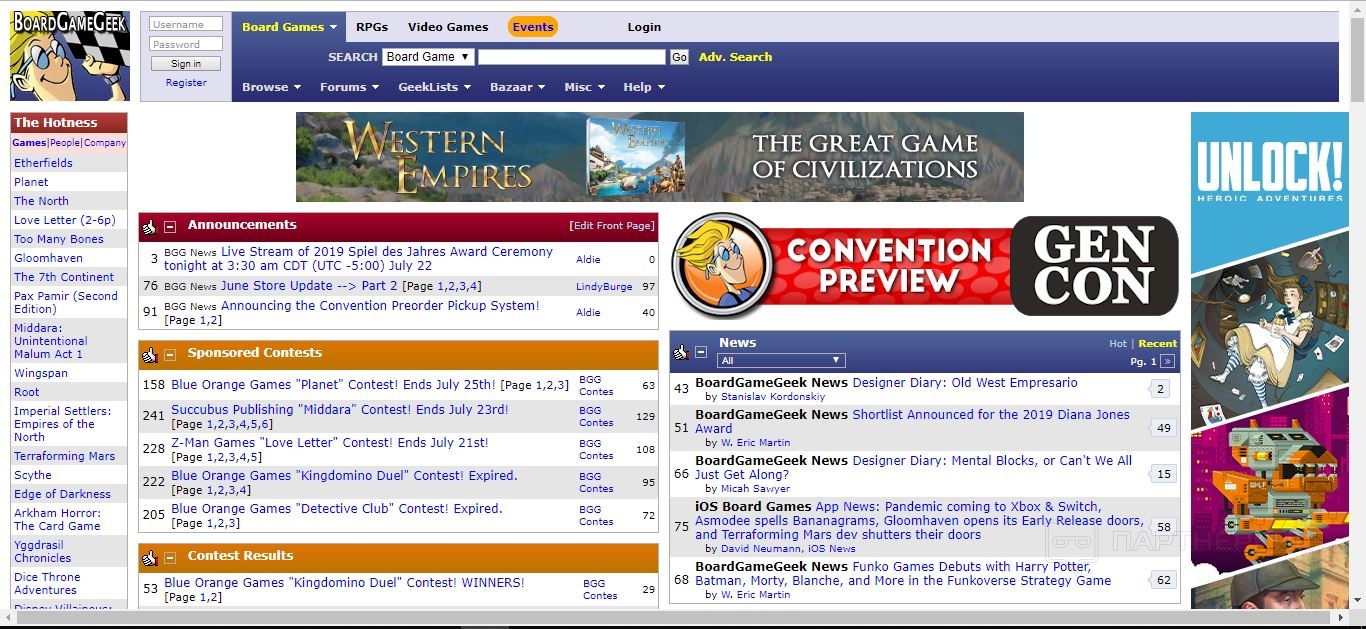Image resolution: width=1366 pixels, height=629 pixels.
Task: Open Succubus Publishing "Middara" Contest
Action: pyautogui.click(x=340, y=410)
